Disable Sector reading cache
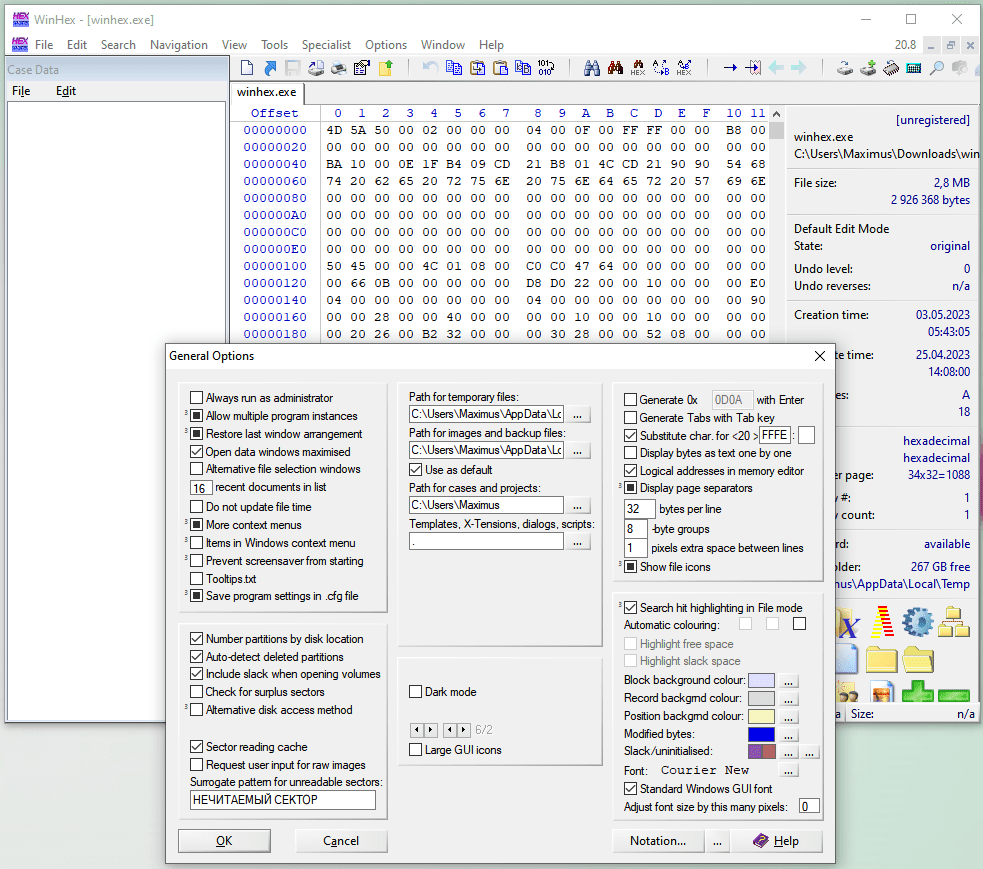 [x=196, y=746]
